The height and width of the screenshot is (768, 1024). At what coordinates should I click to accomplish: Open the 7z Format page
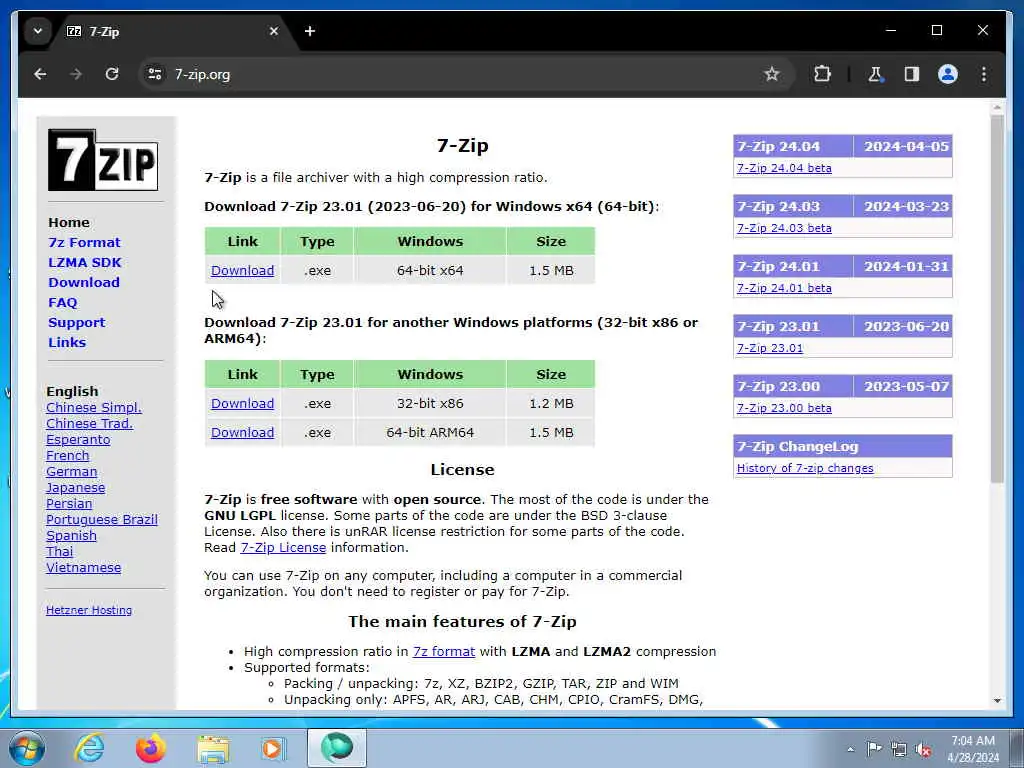(x=84, y=242)
